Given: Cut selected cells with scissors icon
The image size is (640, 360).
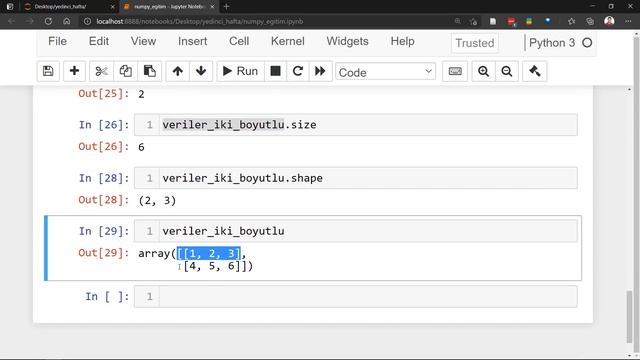Looking at the screenshot, I should [101, 71].
